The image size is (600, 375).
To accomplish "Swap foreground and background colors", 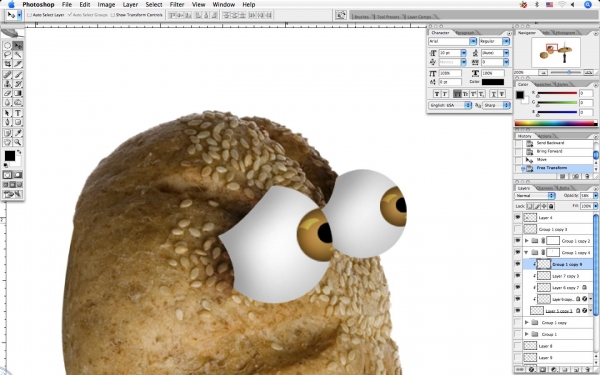I will 19,152.
